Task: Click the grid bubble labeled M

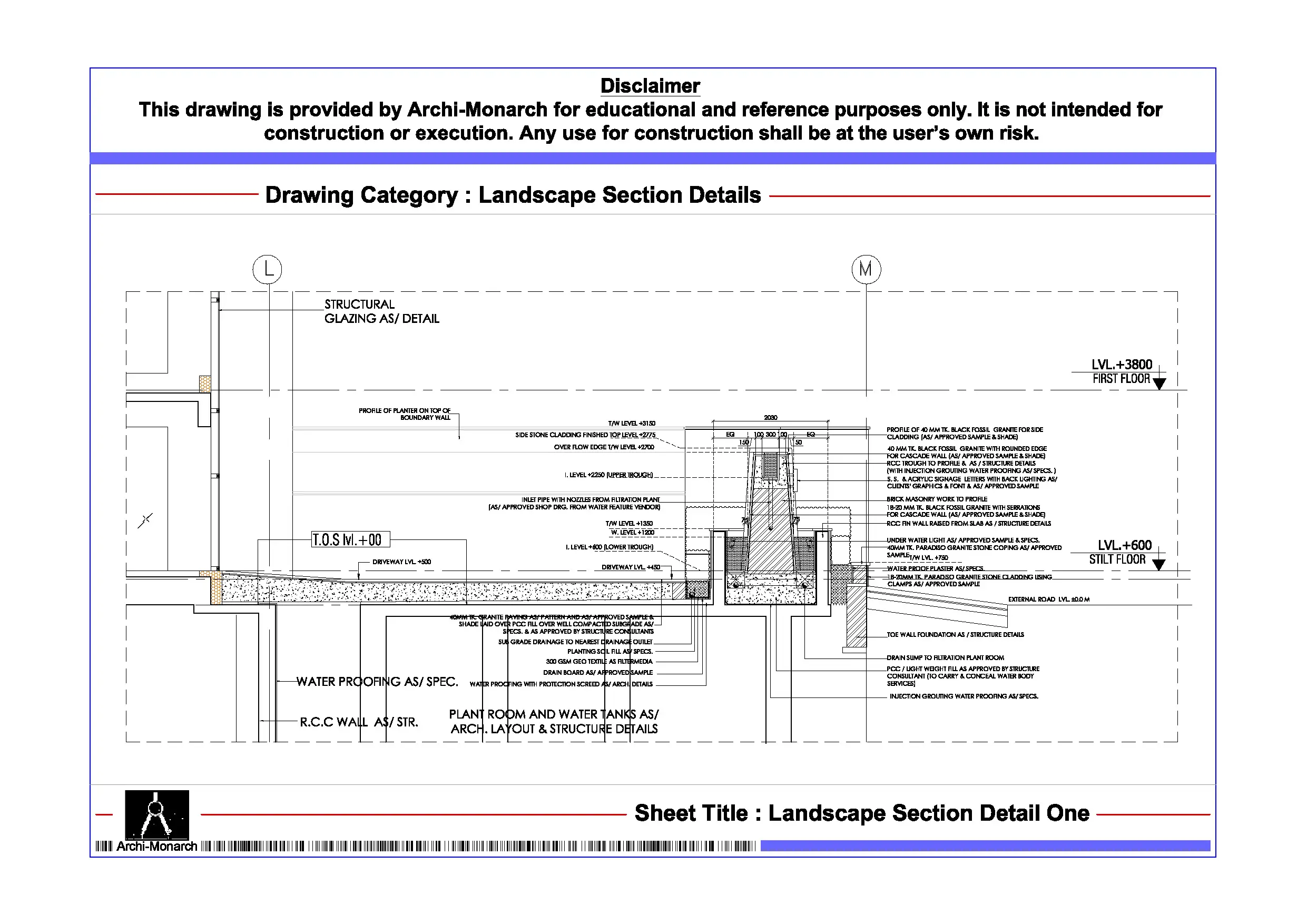Action: tap(866, 269)
